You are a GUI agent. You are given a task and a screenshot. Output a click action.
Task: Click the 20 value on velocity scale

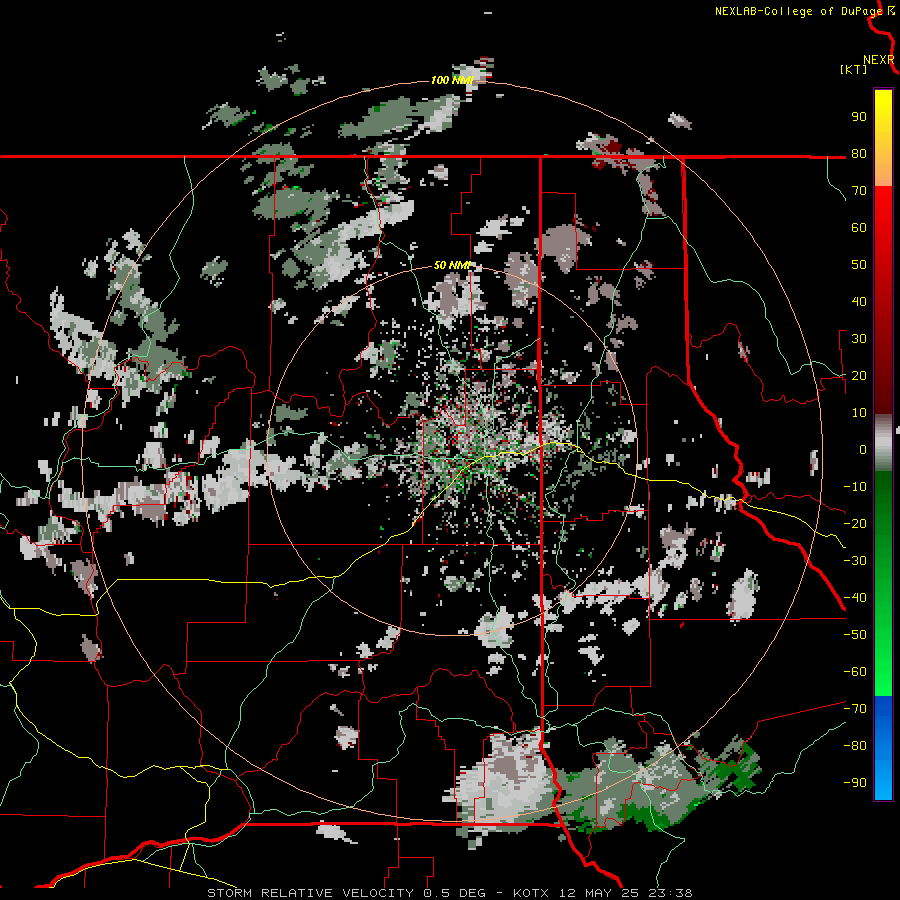pyautogui.click(x=859, y=376)
